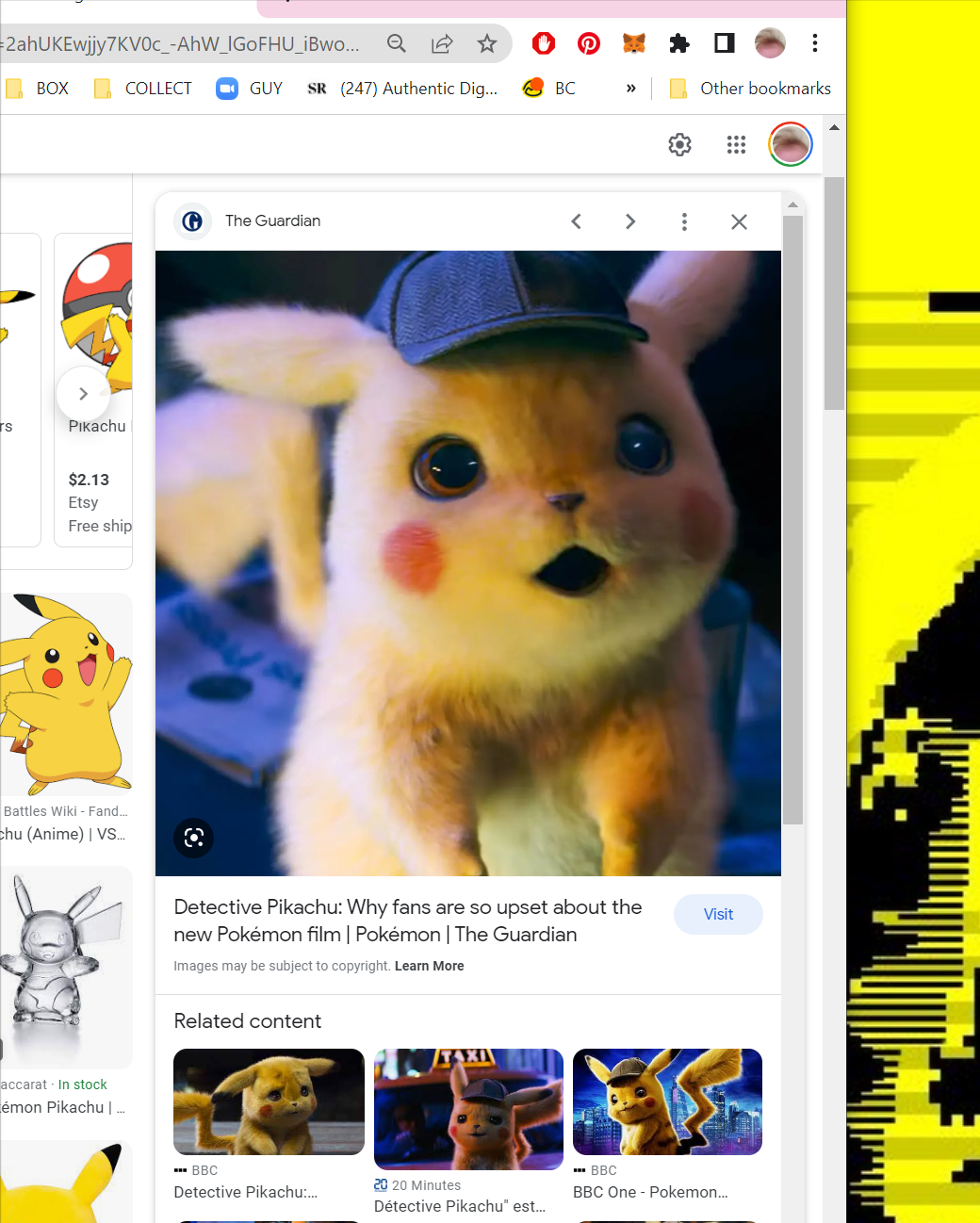Go to the previous image result
The height and width of the screenshot is (1223, 980).
pos(577,221)
